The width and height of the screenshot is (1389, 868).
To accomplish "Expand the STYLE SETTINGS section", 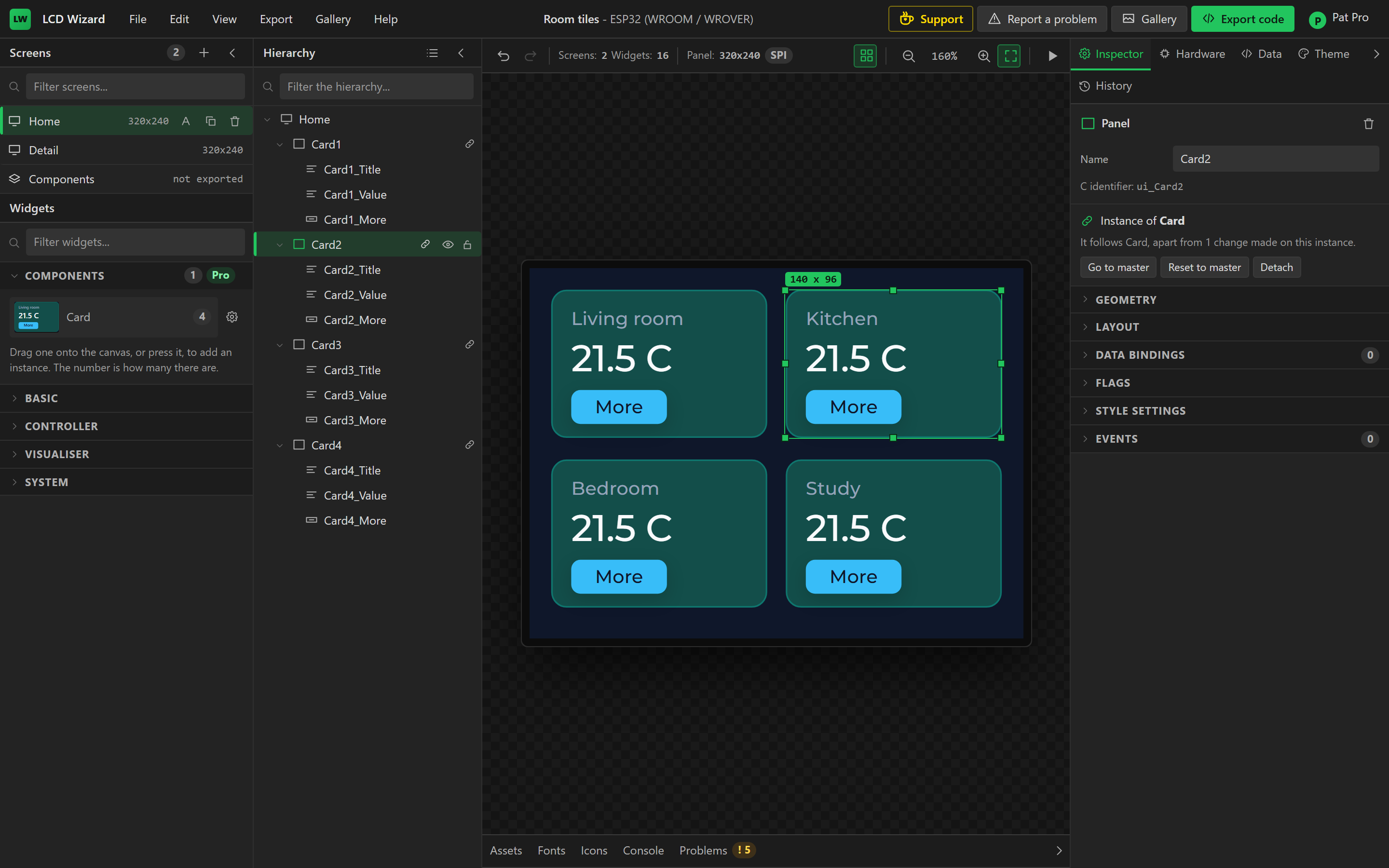I will coord(1229,410).
